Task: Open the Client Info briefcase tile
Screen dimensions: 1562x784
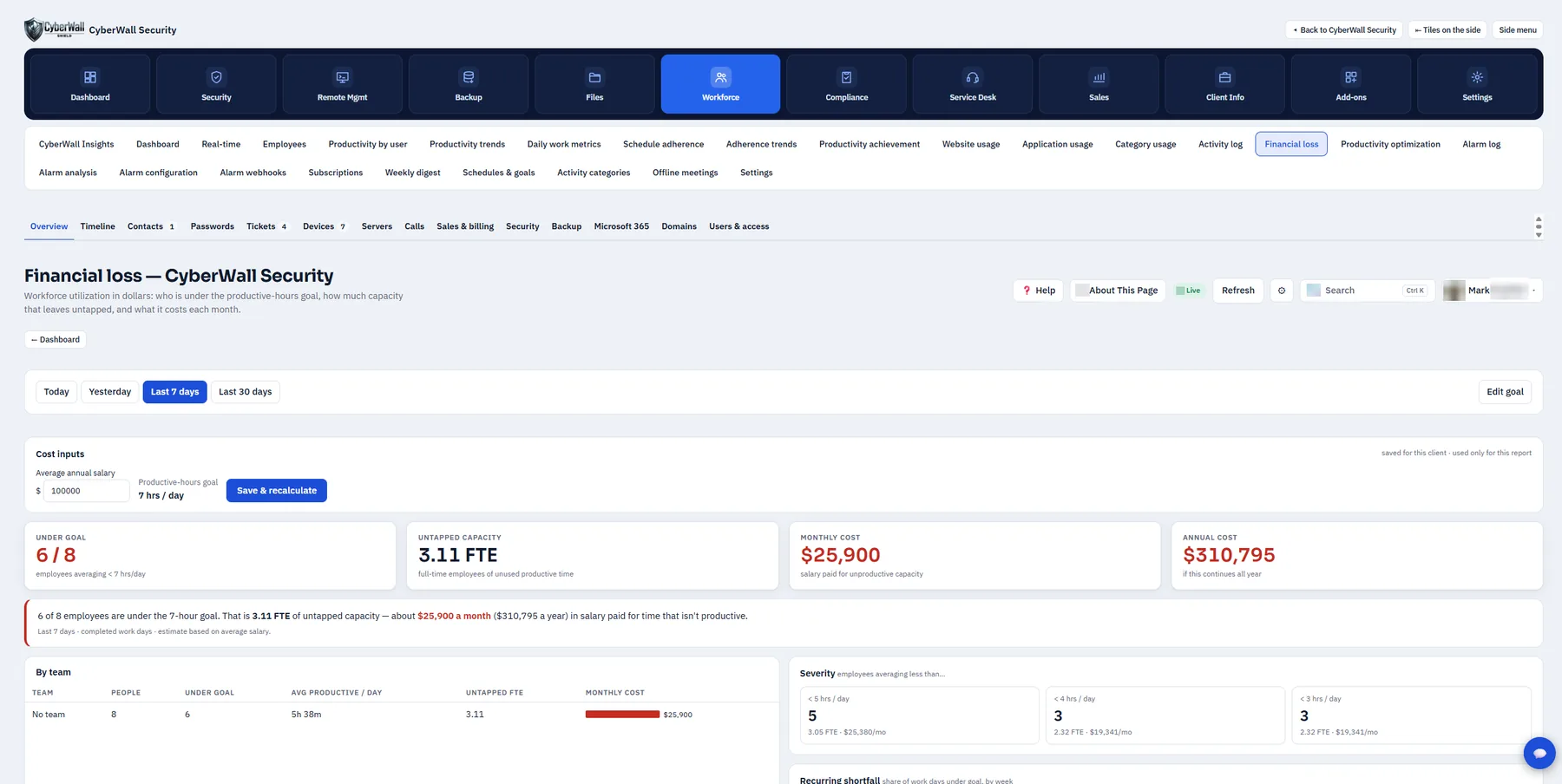Action: tap(1224, 84)
